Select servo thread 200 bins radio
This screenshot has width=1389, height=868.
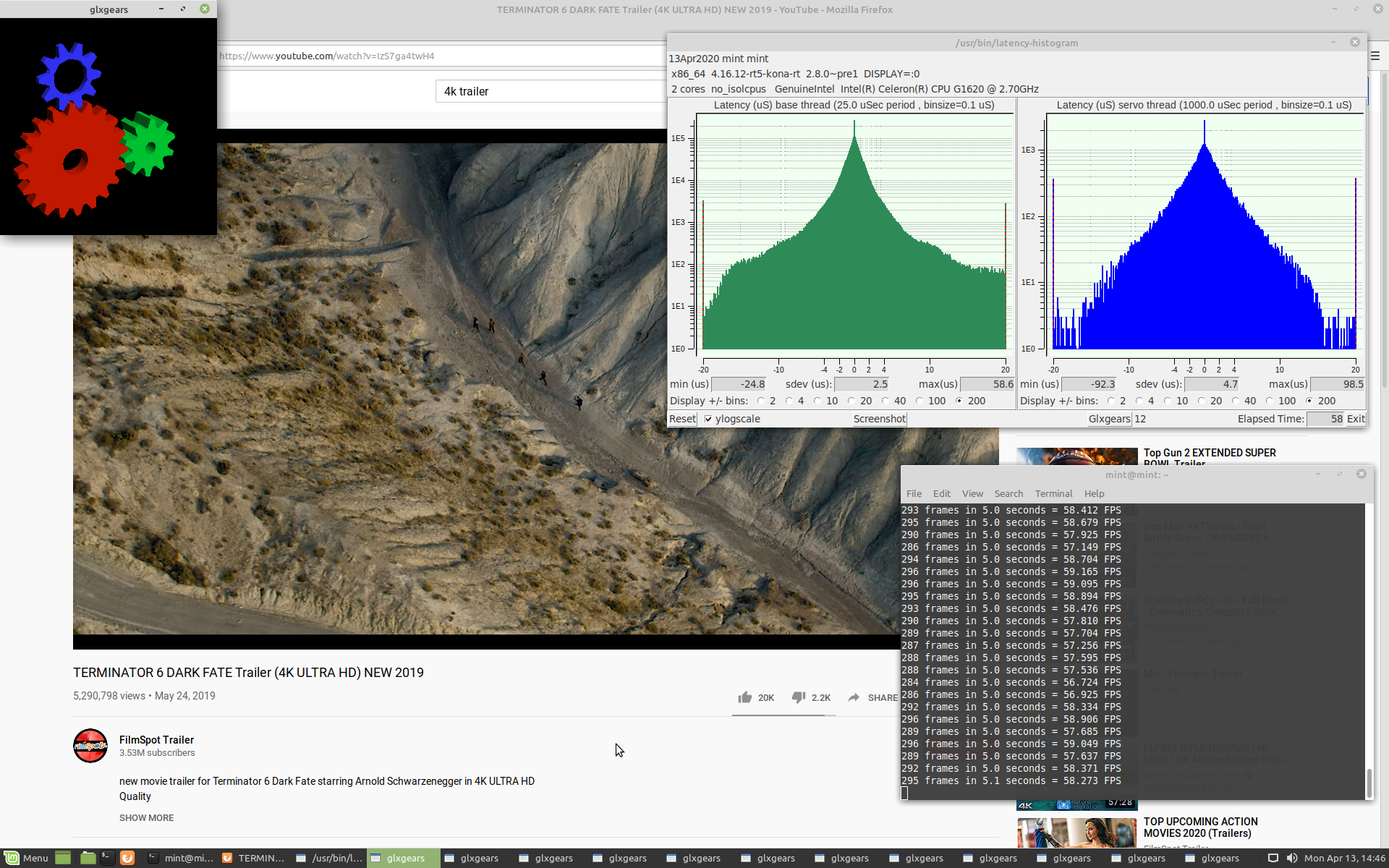(1309, 401)
